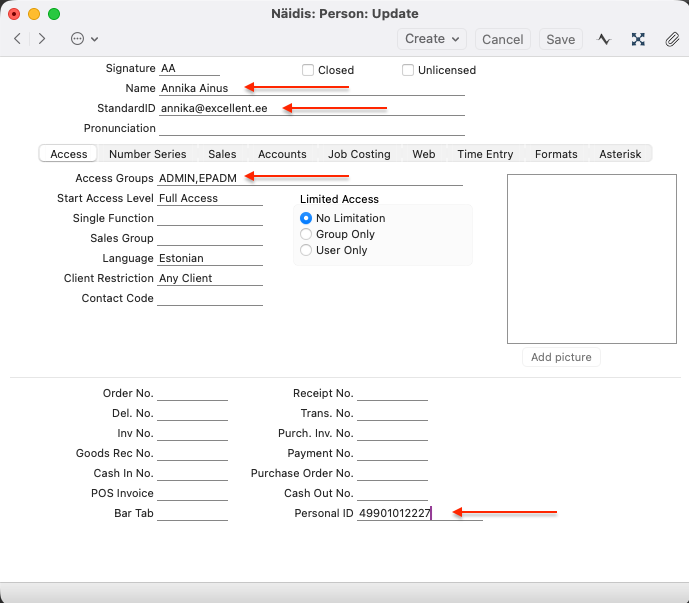Click the activity waveform icon
Screen dimensions: 689x603
pos(604,39)
